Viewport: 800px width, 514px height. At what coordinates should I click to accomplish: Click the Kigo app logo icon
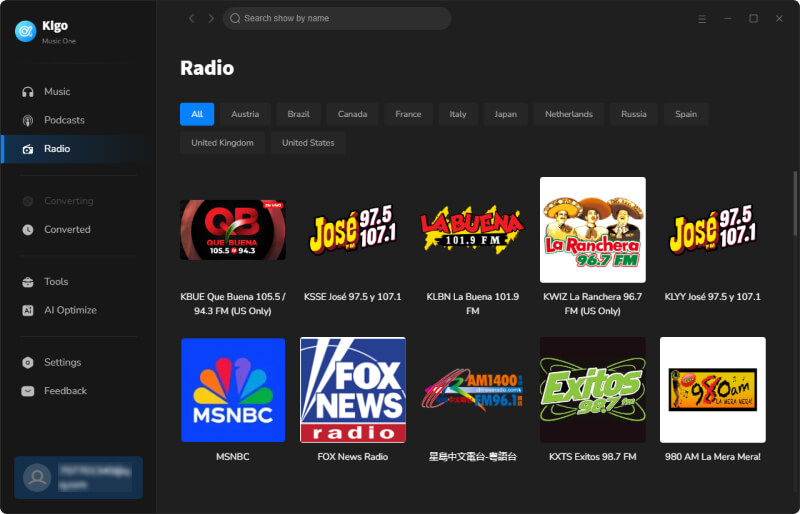26,31
